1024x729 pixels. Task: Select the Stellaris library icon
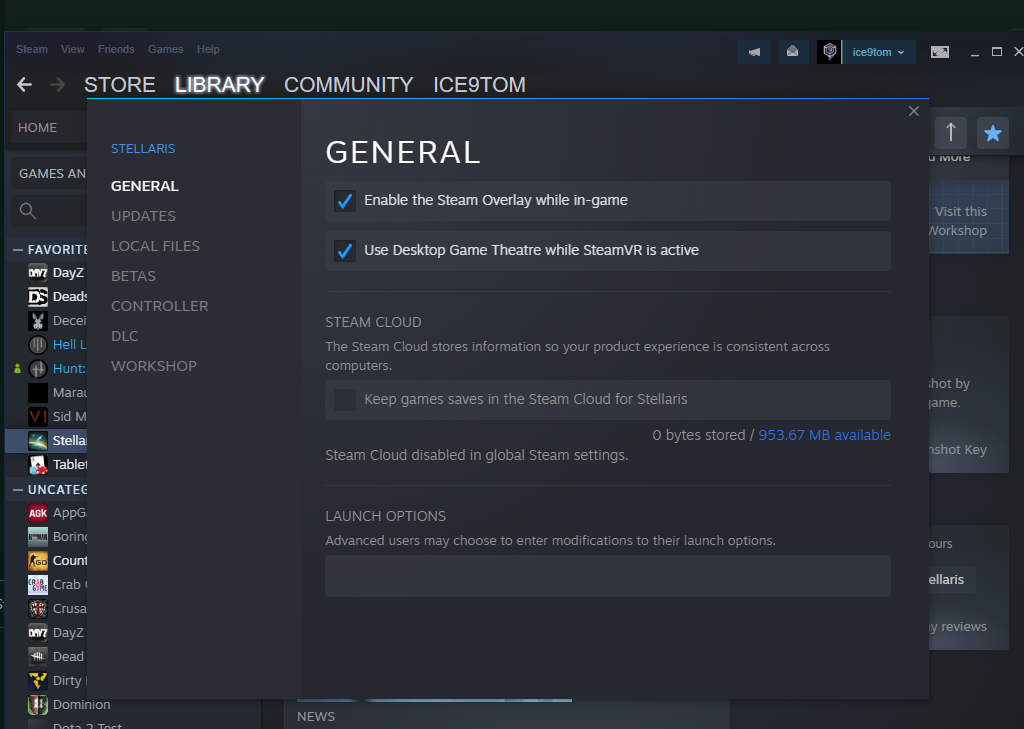(38, 440)
